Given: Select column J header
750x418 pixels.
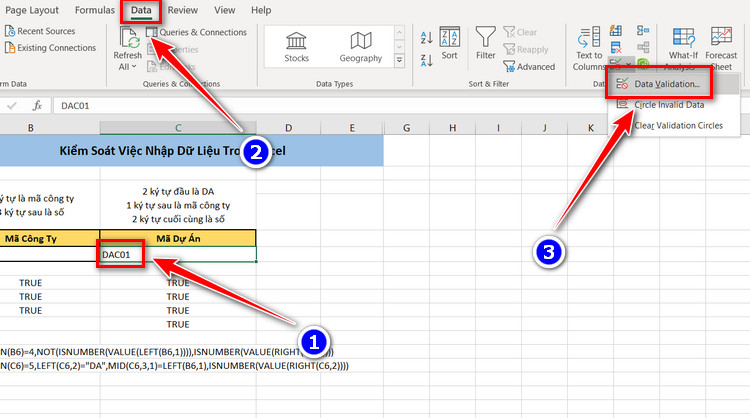Looking at the screenshot, I should coord(544,128).
